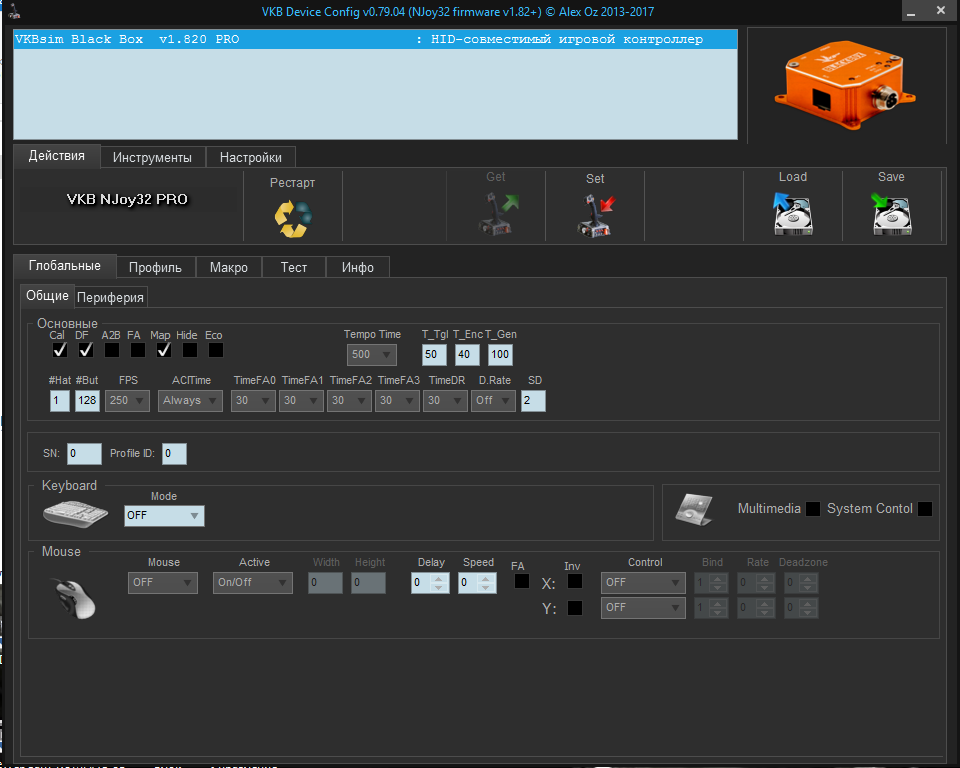Open the AClTime dropdown
The image size is (960, 768).
coord(190,401)
